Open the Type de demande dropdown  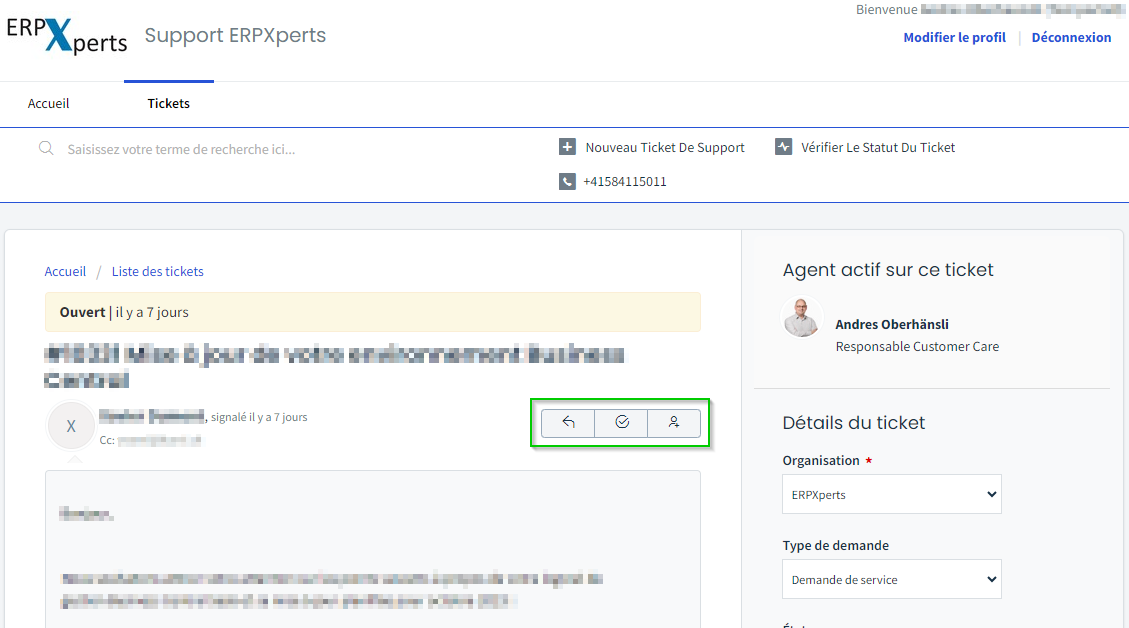[891, 579]
